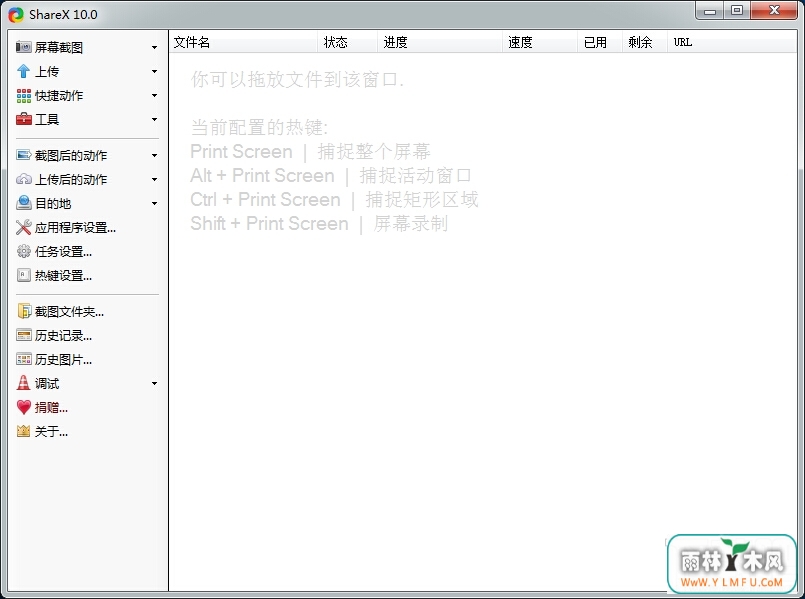This screenshot has height=599, width=805.
Task: Open the 上传 menu item
Action: [x=87, y=71]
